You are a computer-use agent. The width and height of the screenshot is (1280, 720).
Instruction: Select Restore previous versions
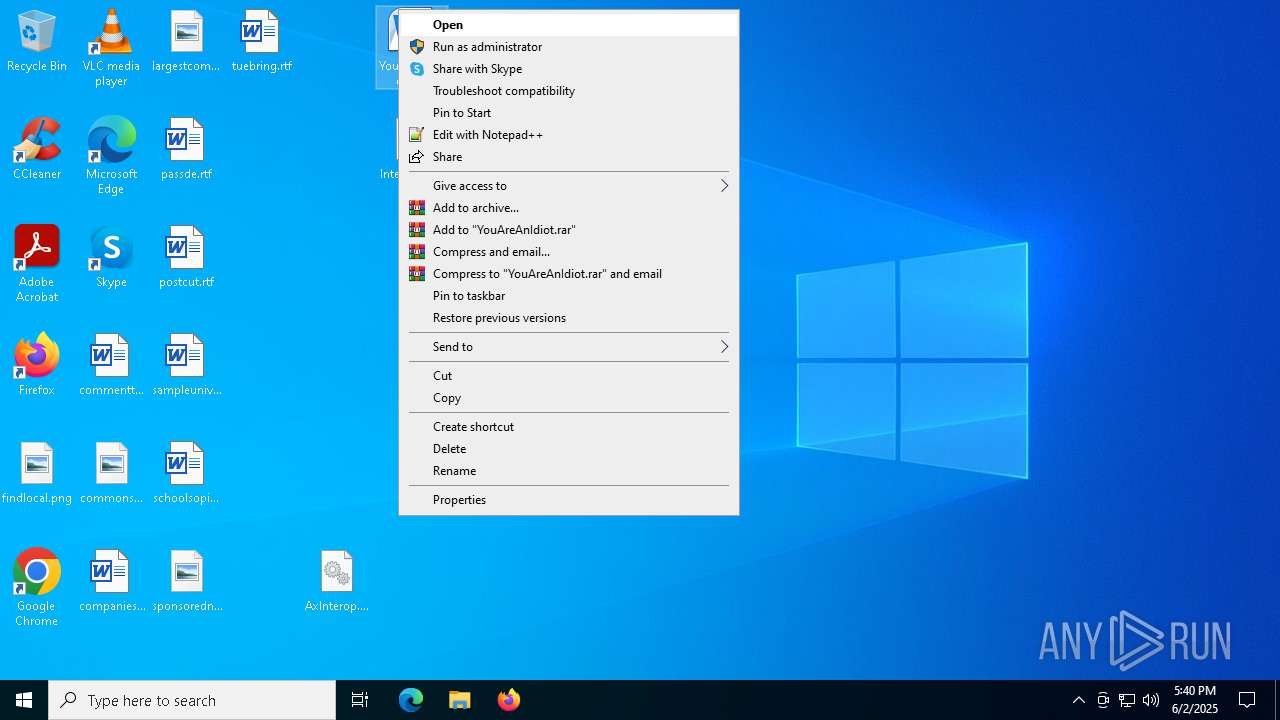(x=568, y=318)
